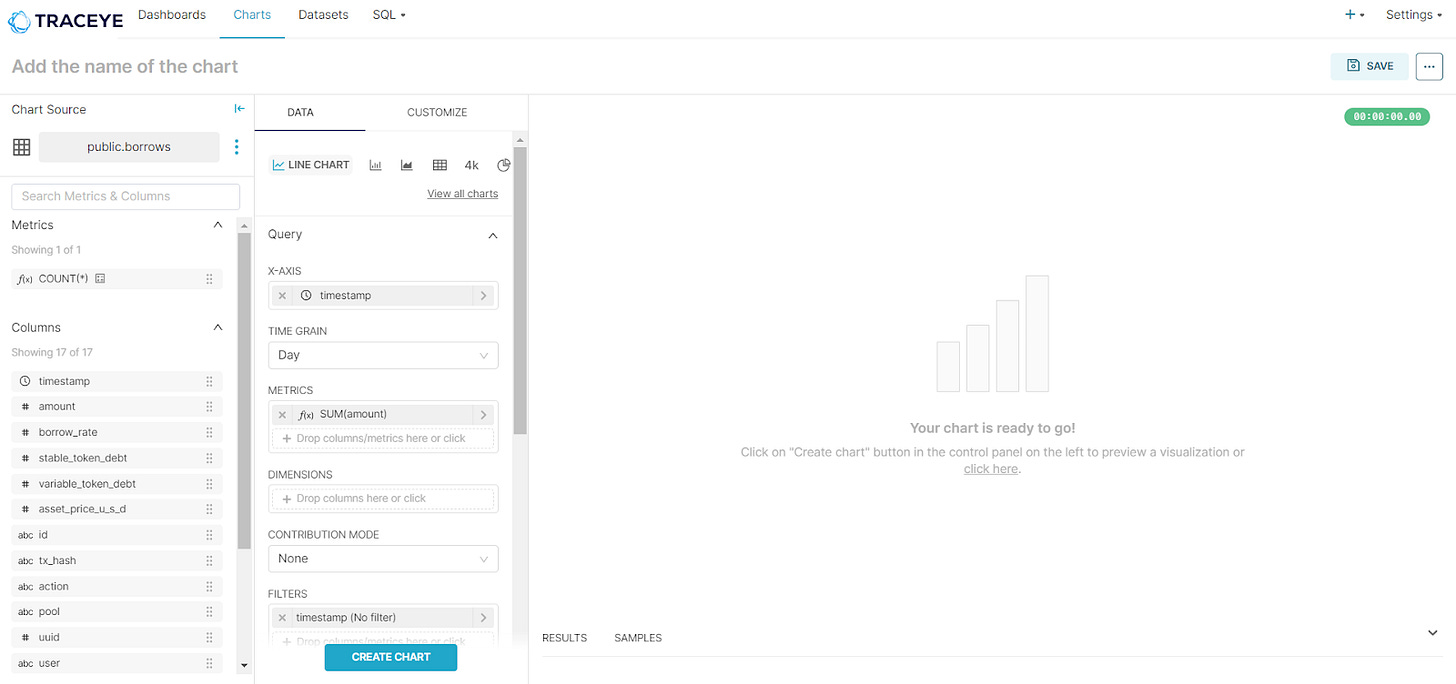Click the CREATE CHART button
Screen dimensions: 1456x684
pos(391,657)
